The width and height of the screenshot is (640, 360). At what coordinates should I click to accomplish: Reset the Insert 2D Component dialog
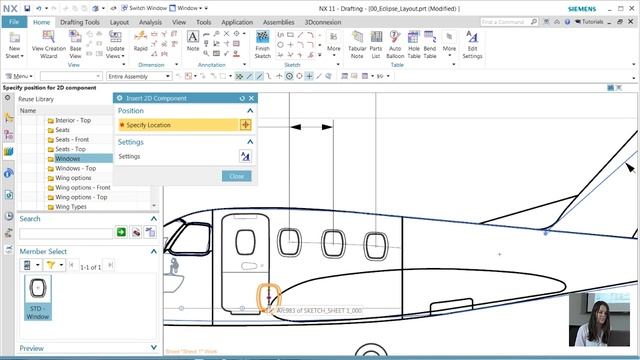point(242,98)
